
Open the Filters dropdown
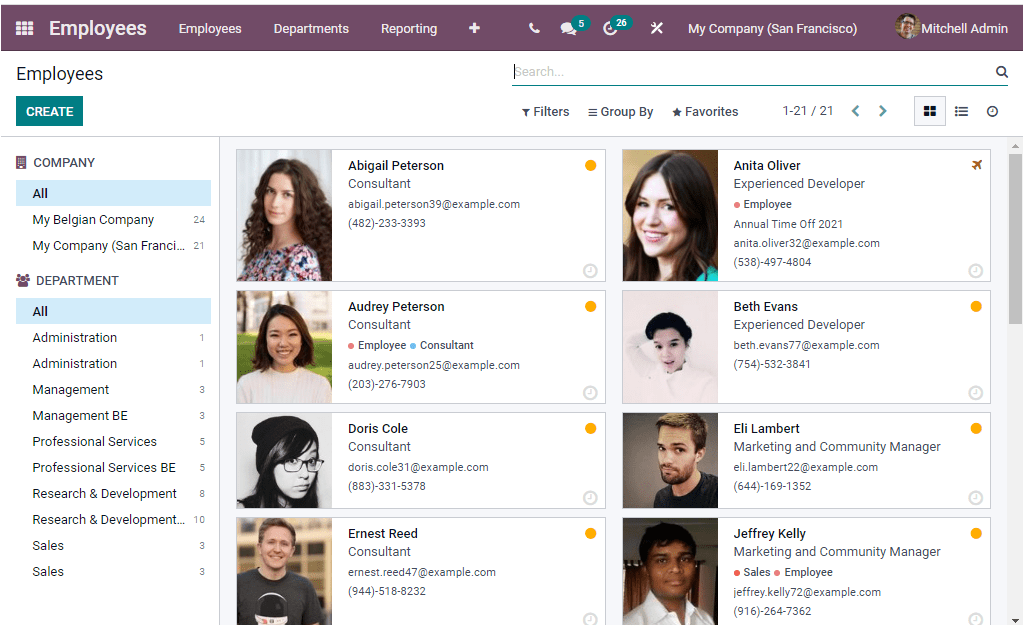pos(545,111)
